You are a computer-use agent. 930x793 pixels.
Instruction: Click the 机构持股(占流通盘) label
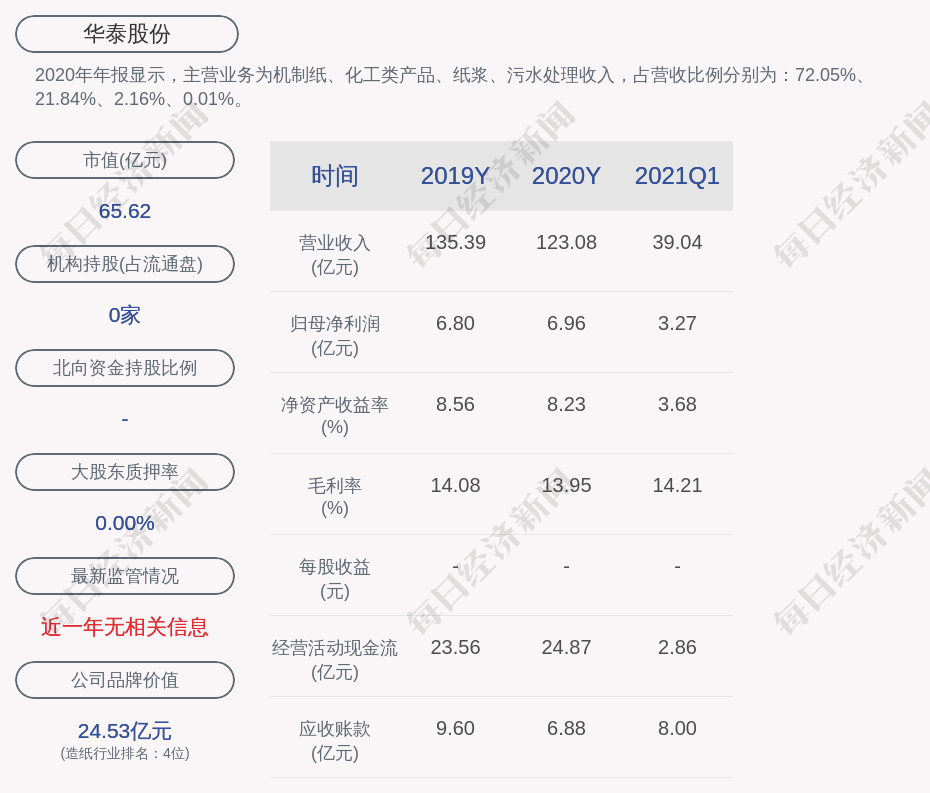point(125,264)
